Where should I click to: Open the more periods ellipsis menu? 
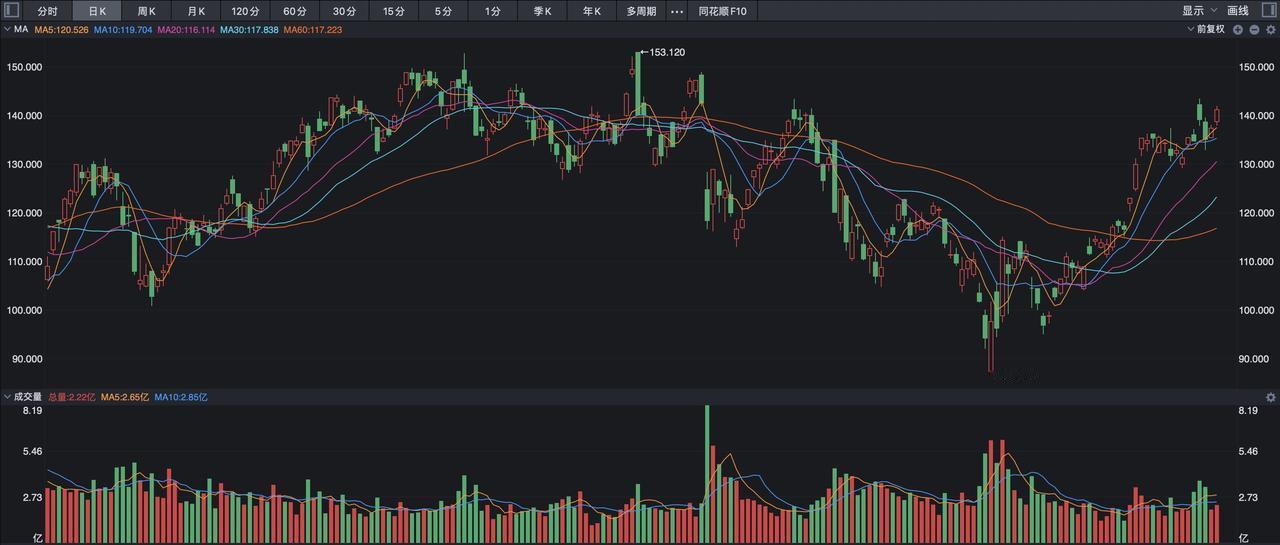[x=677, y=11]
